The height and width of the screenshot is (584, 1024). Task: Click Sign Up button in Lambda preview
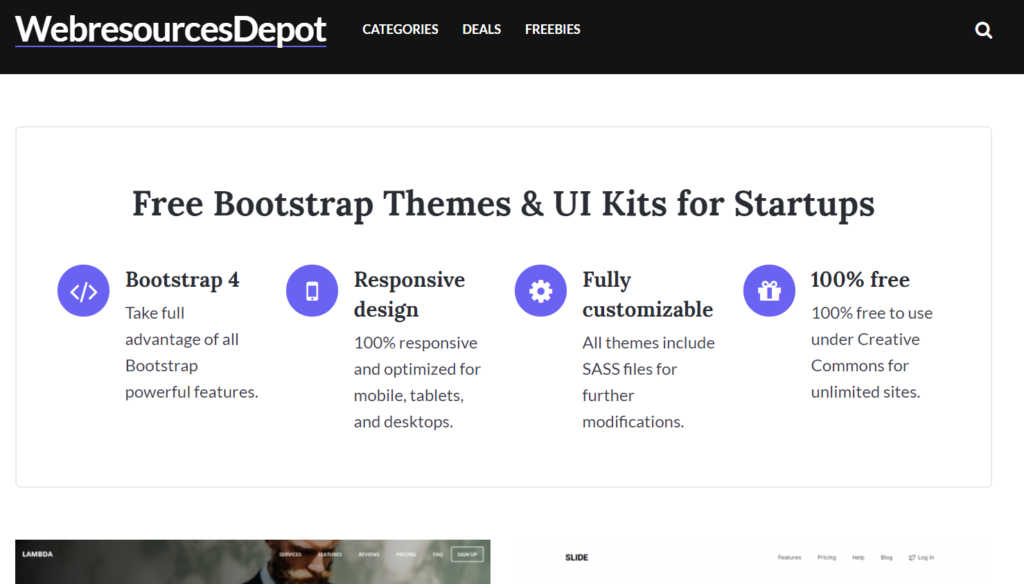(467, 554)
